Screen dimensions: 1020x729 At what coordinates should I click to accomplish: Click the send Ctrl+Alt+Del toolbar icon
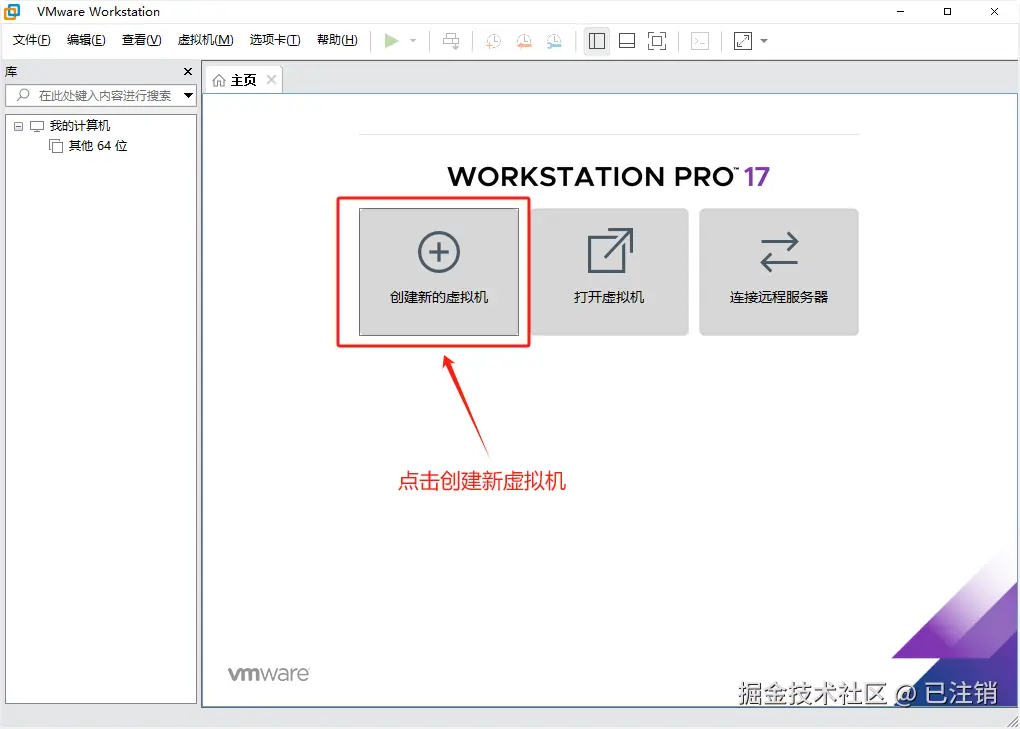pyautogui.click(x=451, y=41)
